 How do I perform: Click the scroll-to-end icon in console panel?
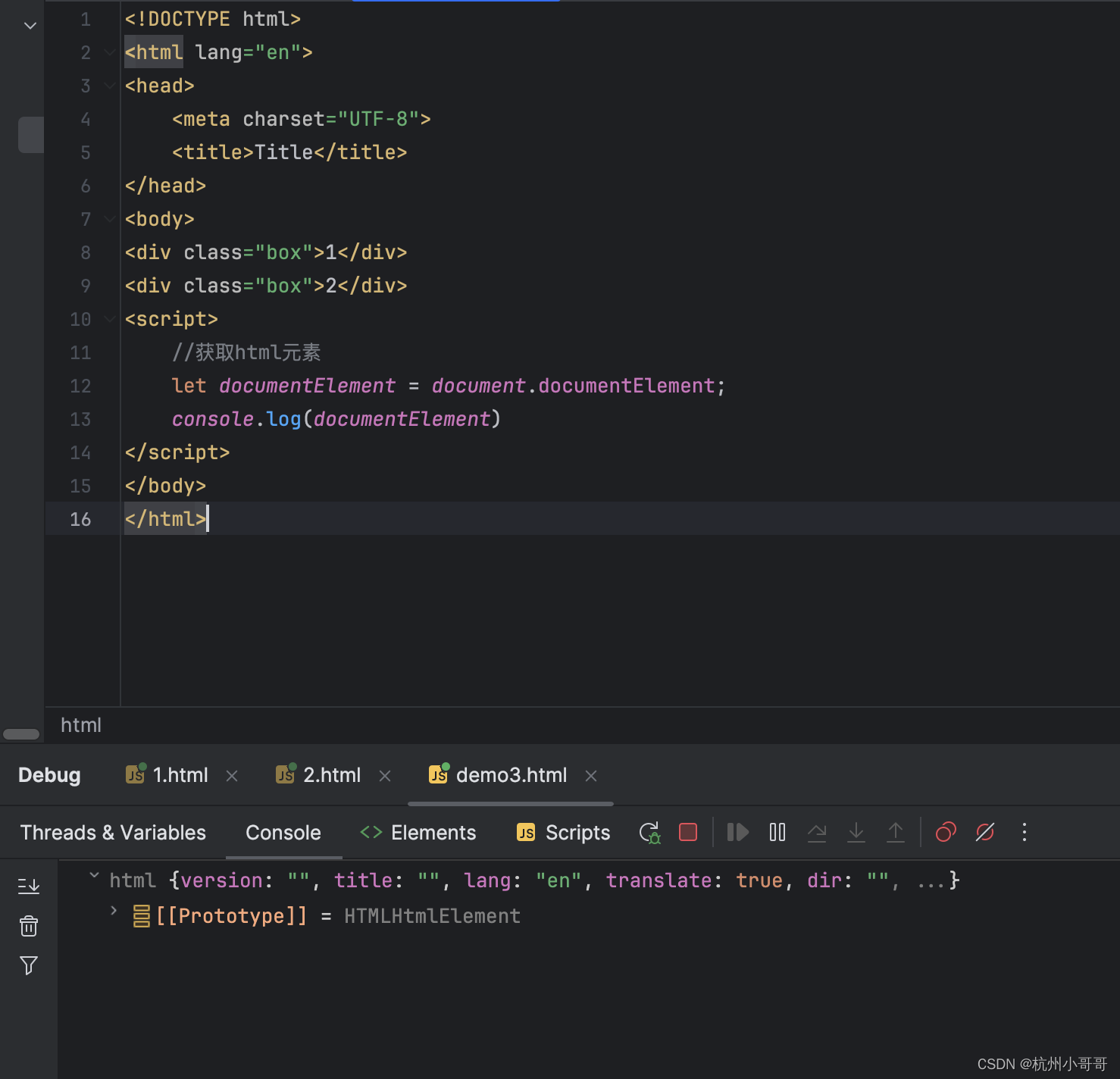point(29,885)
